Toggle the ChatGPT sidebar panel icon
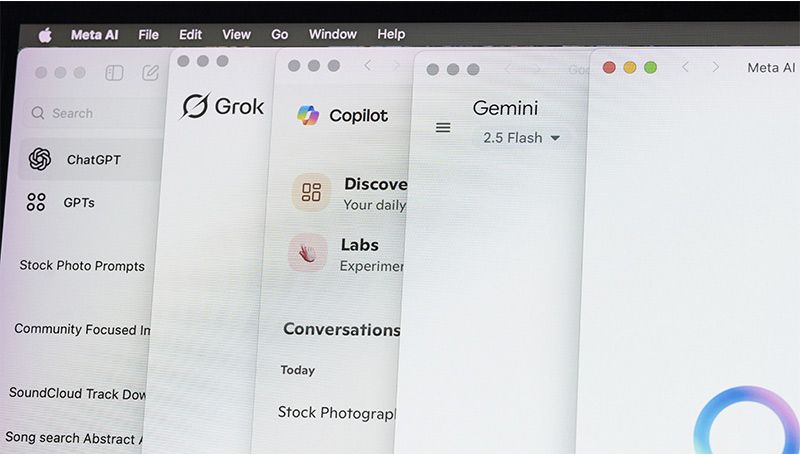Screen dimensions: 800x455 click(x=114, y=73)
